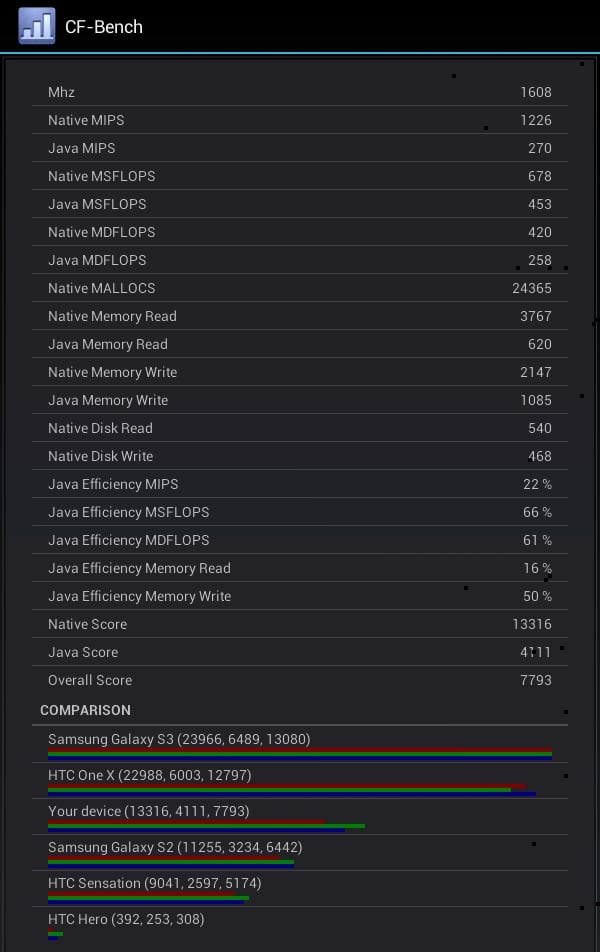Tap Java Efficiency Memory Read row
This screenshot has width=600, height=952.
(300, 568)
